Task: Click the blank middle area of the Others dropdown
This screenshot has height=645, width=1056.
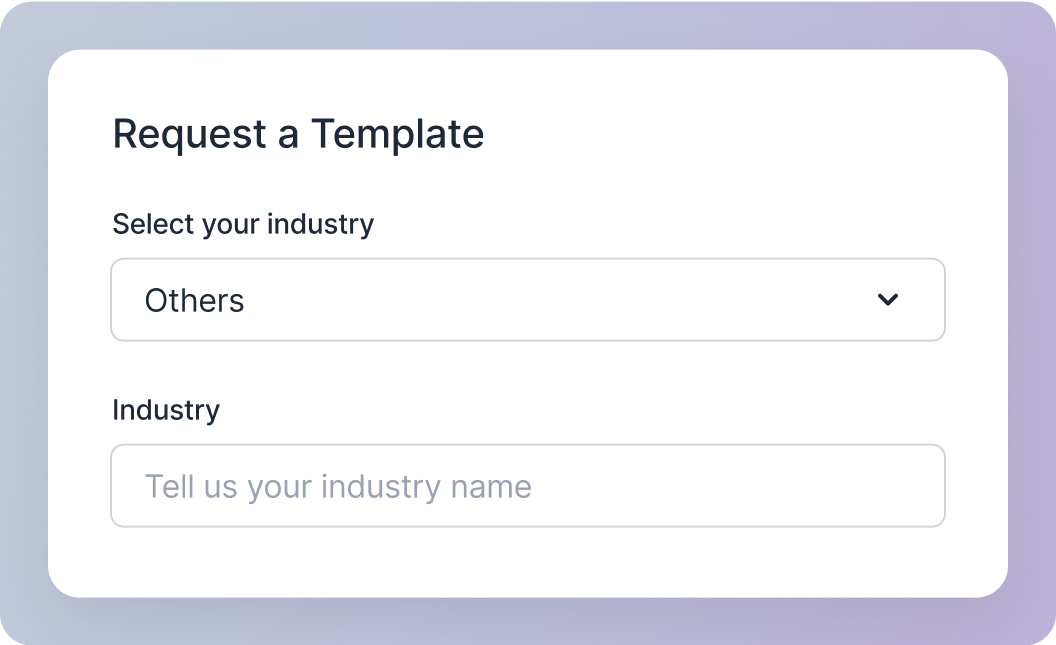Action: 560,300
